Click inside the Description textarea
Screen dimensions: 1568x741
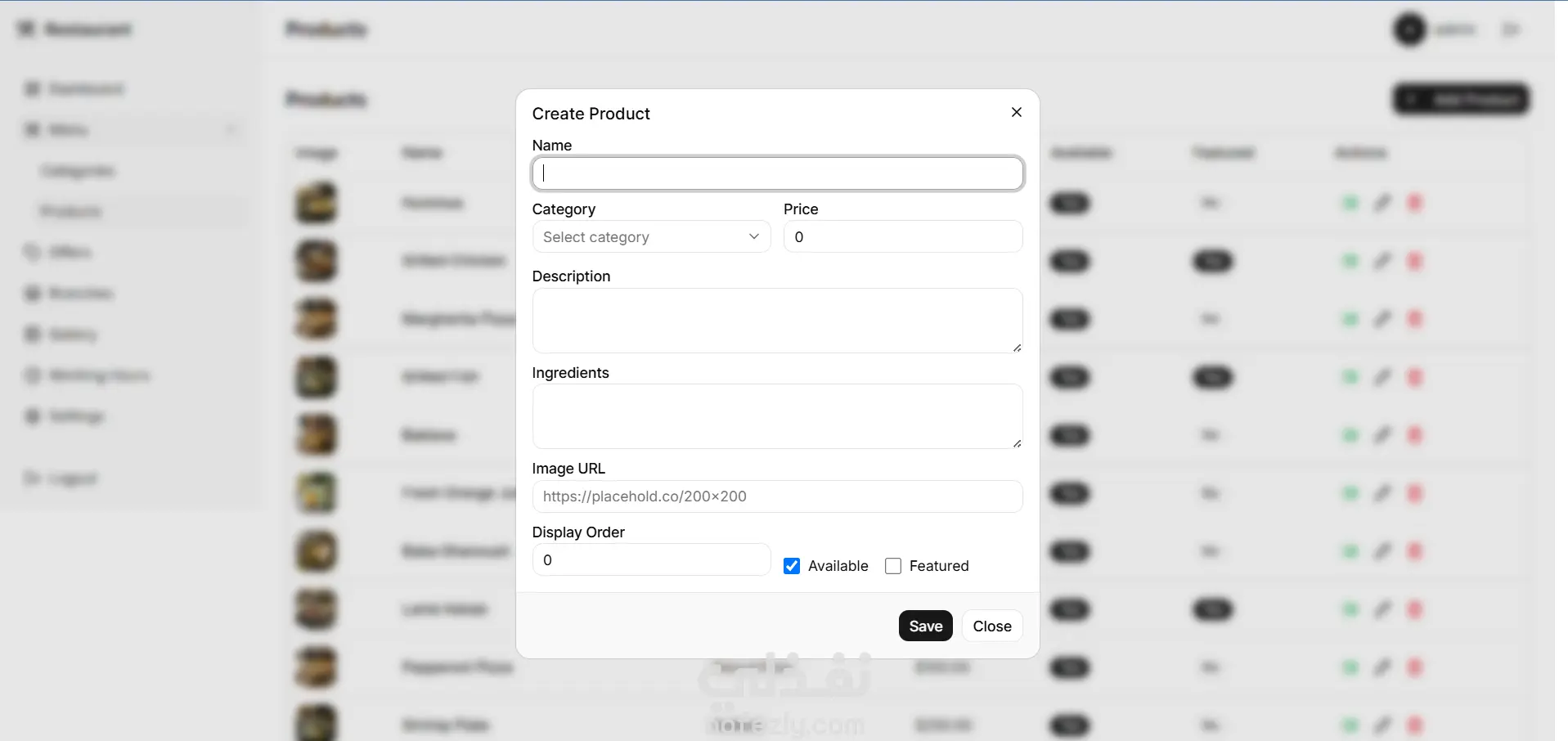click(x=777, y=321)
